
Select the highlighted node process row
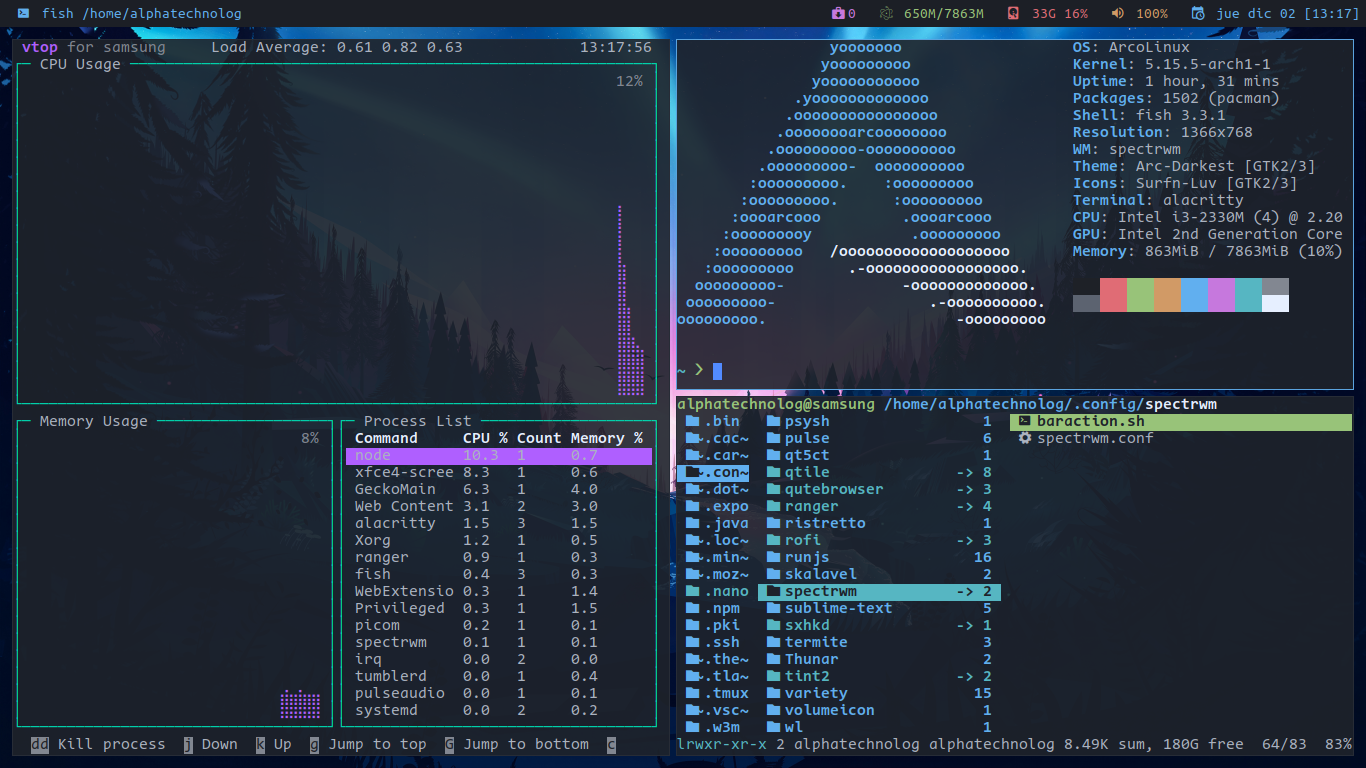(x=499, y=456)
